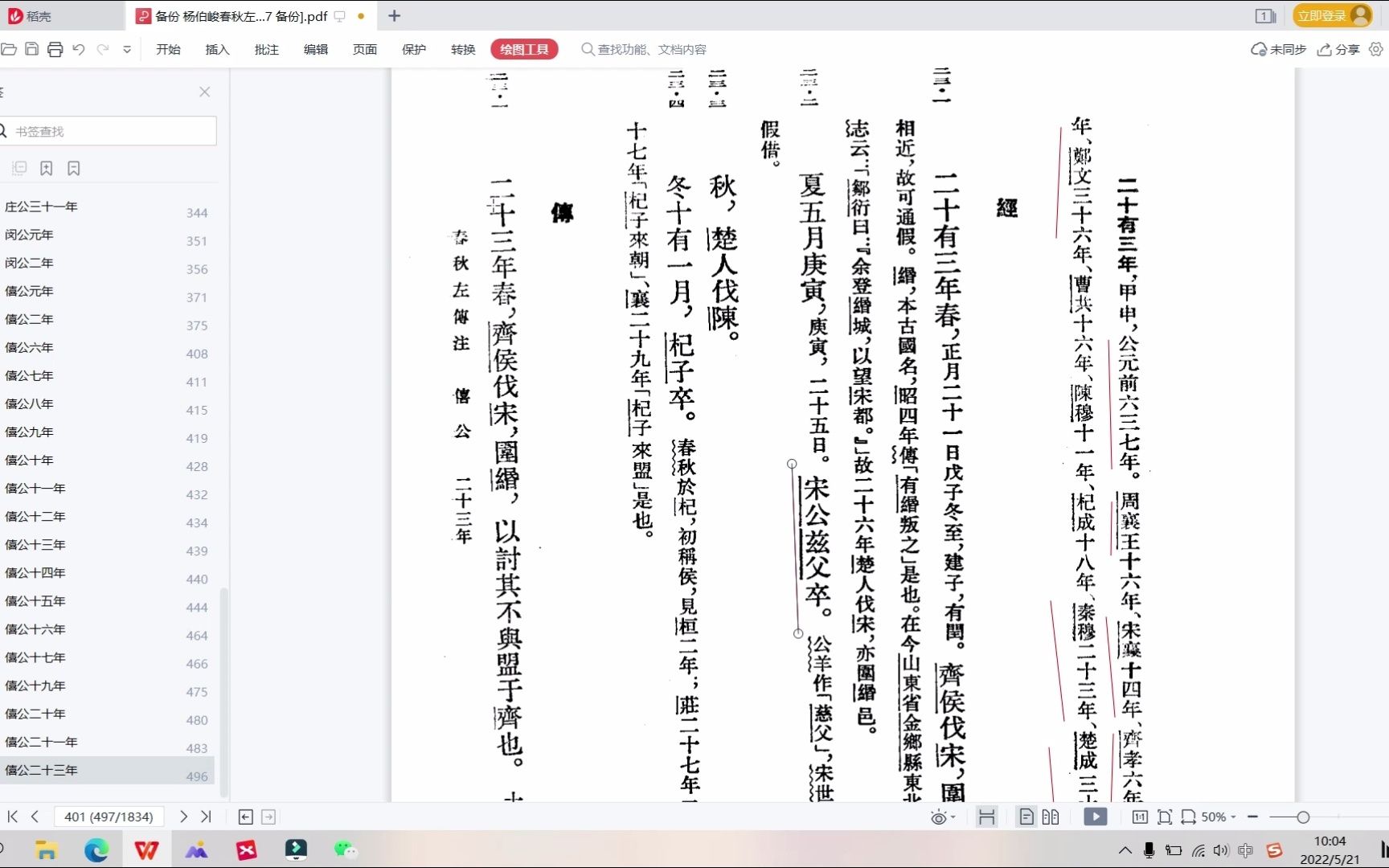Viewport: 1389px width, 868px height.
Task: Open the 页面 menu tab
Action: coord(364,49)
